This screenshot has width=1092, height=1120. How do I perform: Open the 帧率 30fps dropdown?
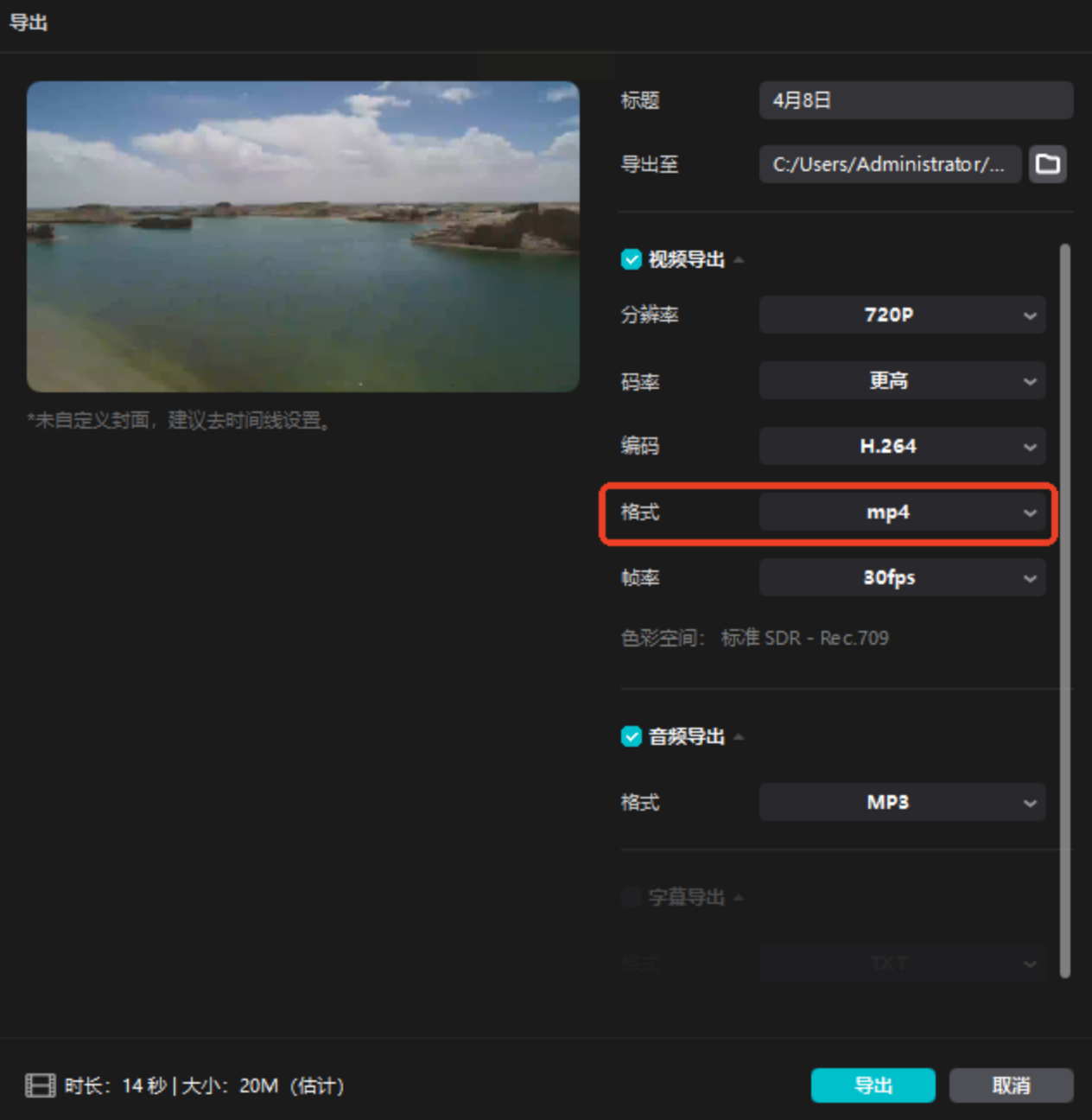(x=902, y=577)
